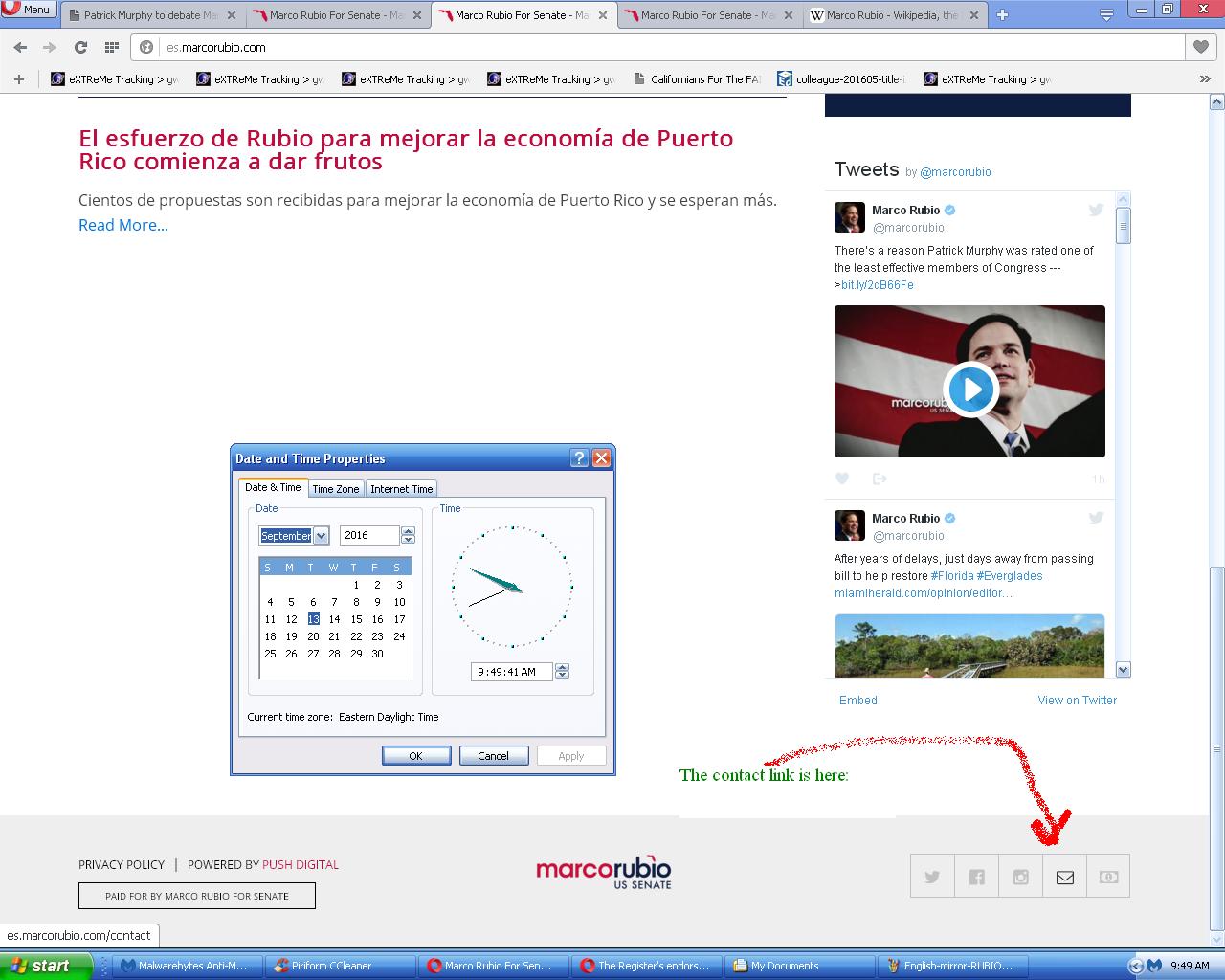The image size is (1225, 980).
Task: Click the year field showing 2016
Action: tap(369, 536)
